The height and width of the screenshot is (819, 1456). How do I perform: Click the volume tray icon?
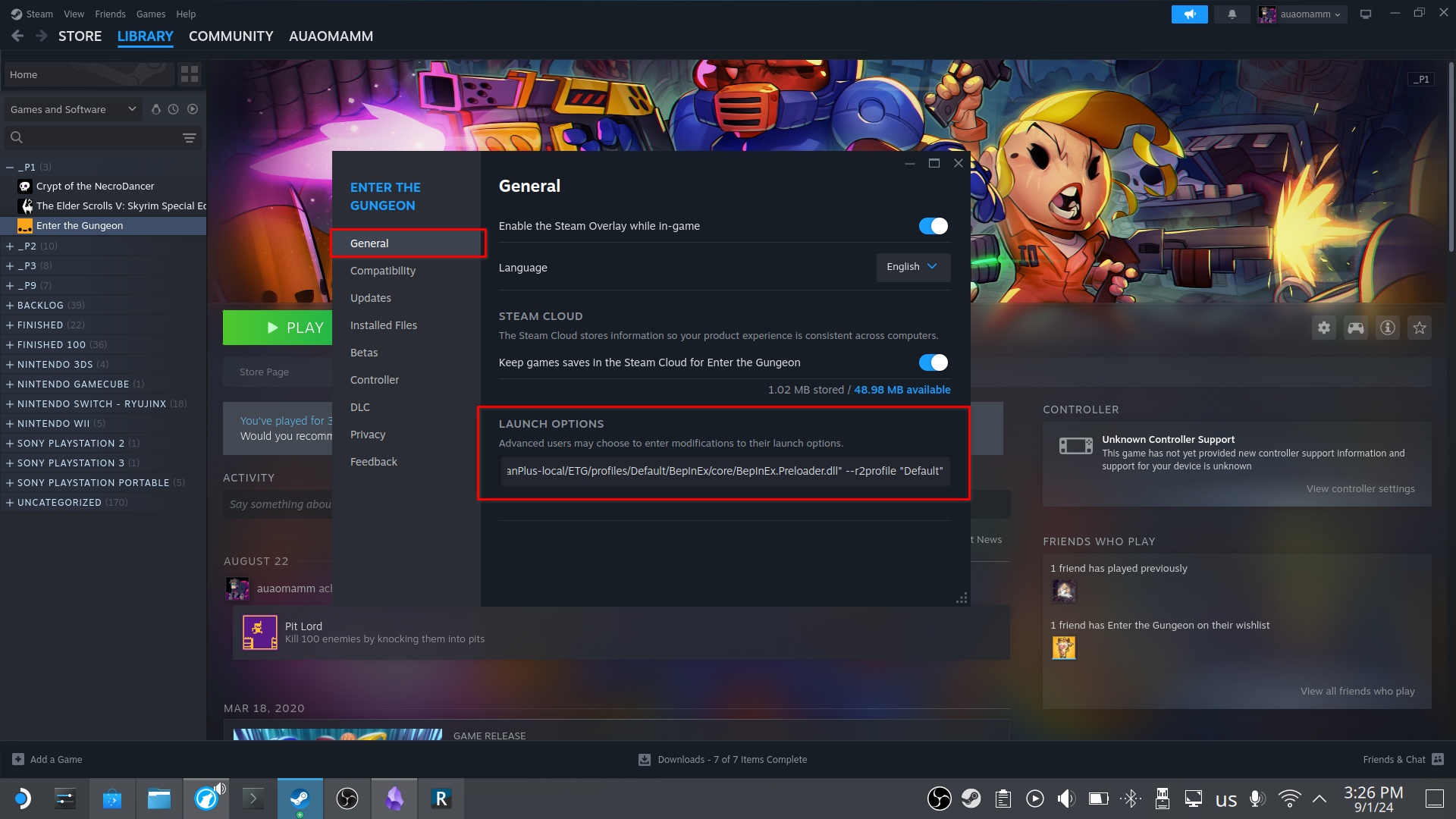click(1066, 799)
